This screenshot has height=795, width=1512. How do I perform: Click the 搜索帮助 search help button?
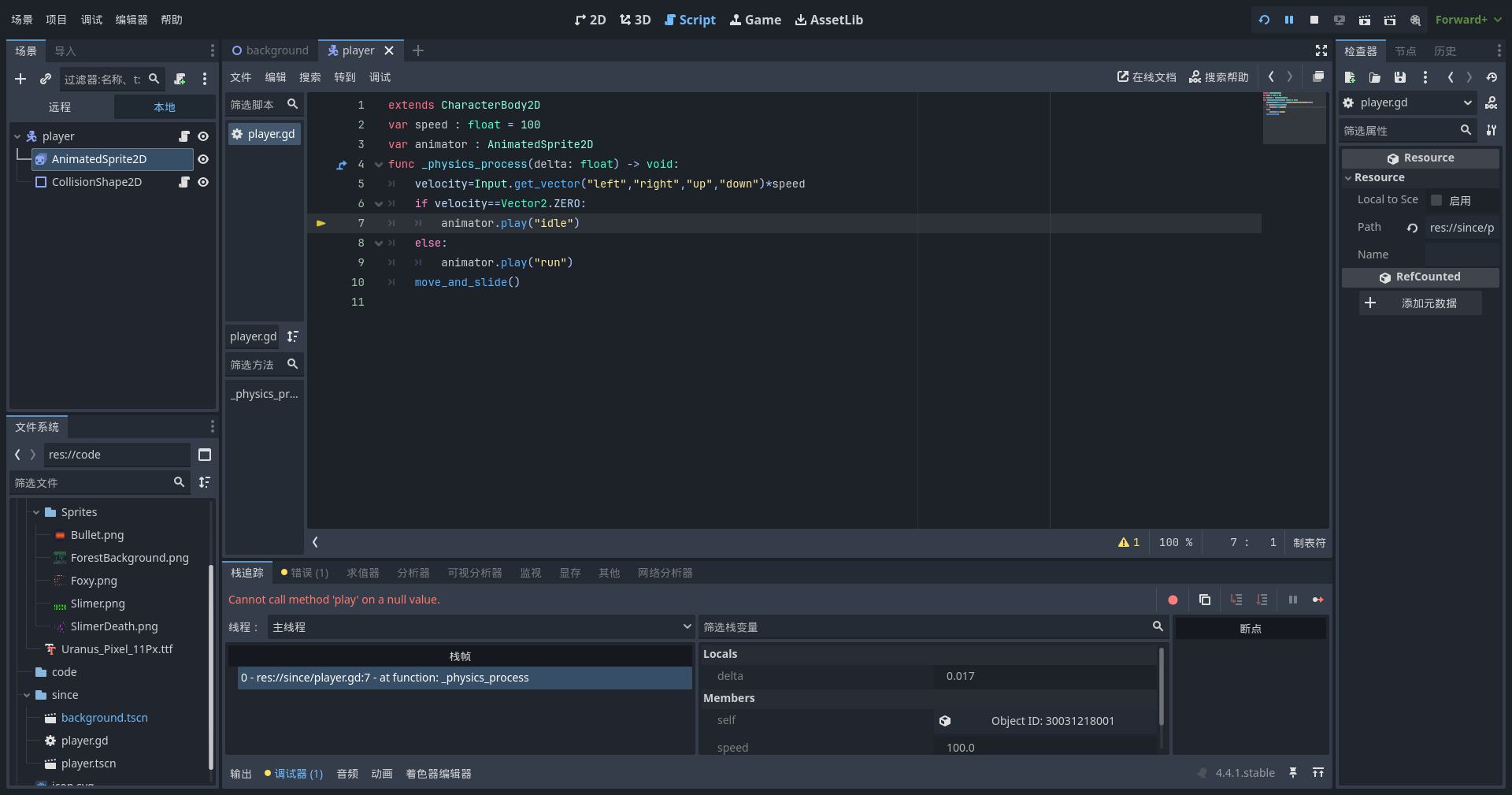[x=1219, y=77]
